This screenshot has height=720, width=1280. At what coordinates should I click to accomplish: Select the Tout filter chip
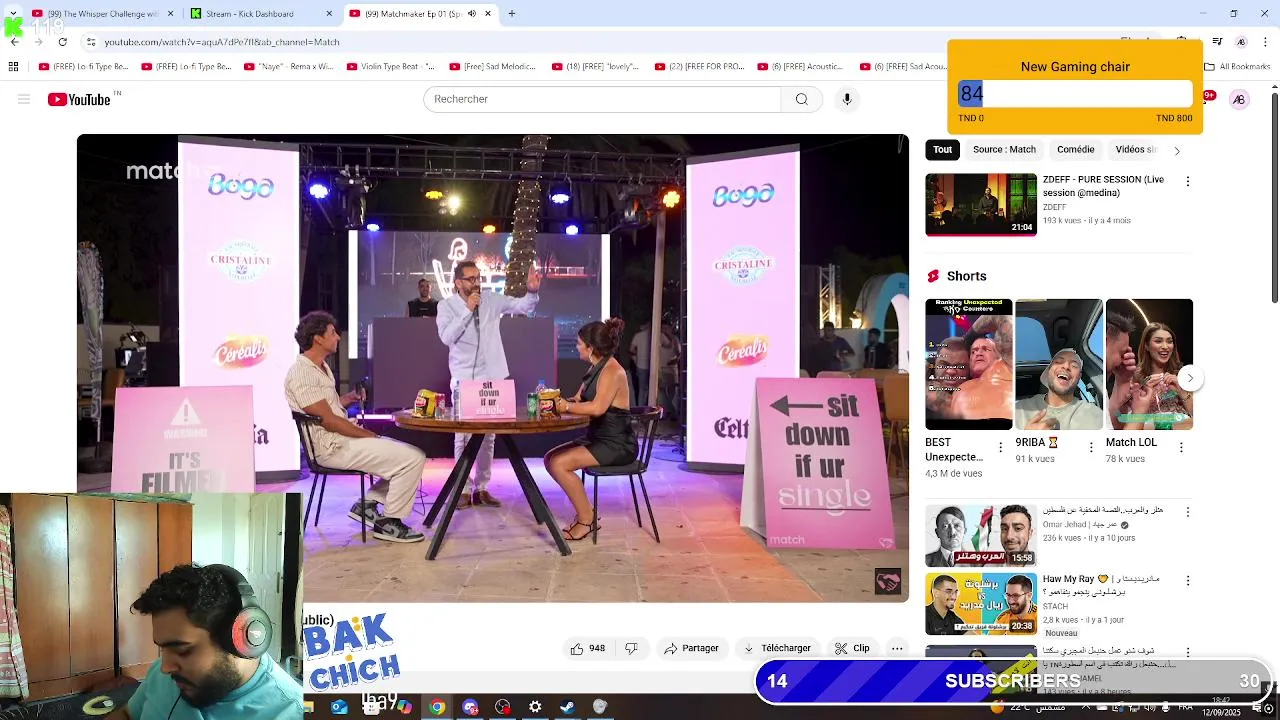[942, 150]
